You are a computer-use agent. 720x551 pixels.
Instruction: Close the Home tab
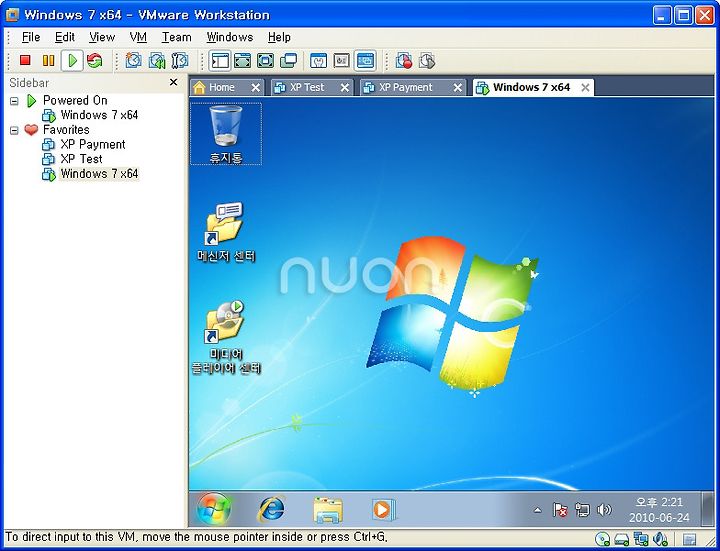(x=256, y=88)
